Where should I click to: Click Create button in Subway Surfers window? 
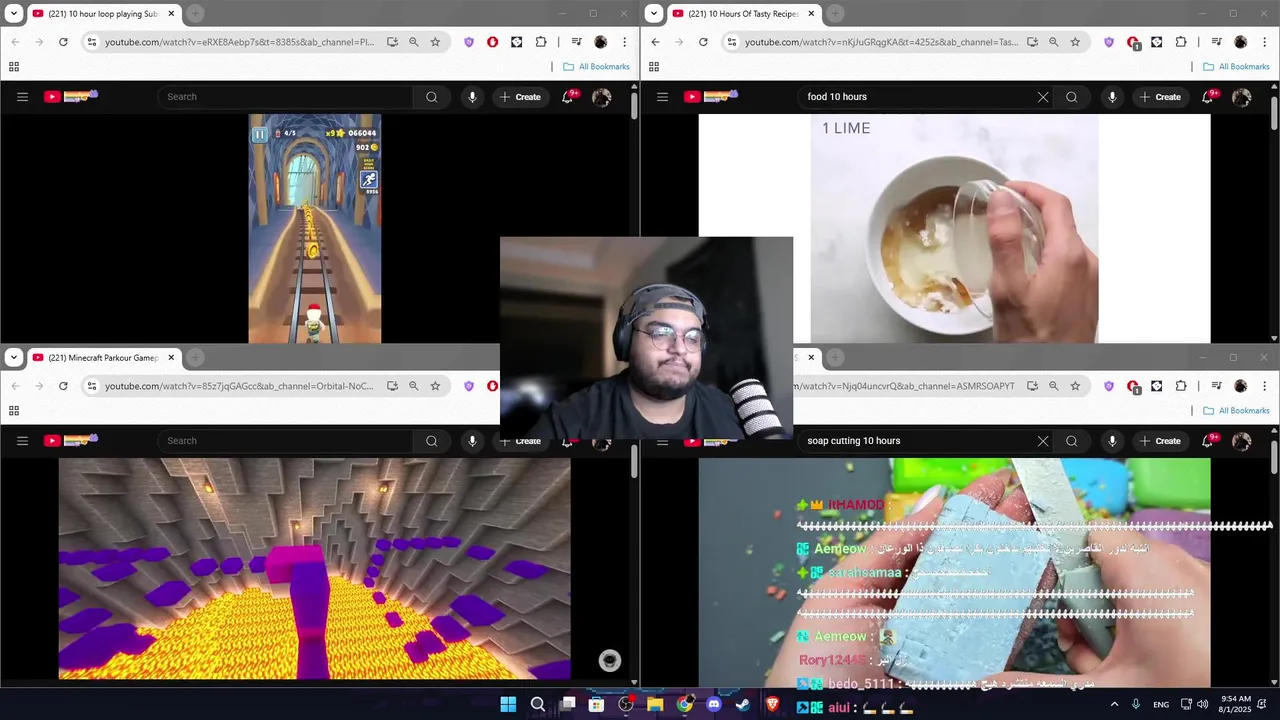coord(520,97)
